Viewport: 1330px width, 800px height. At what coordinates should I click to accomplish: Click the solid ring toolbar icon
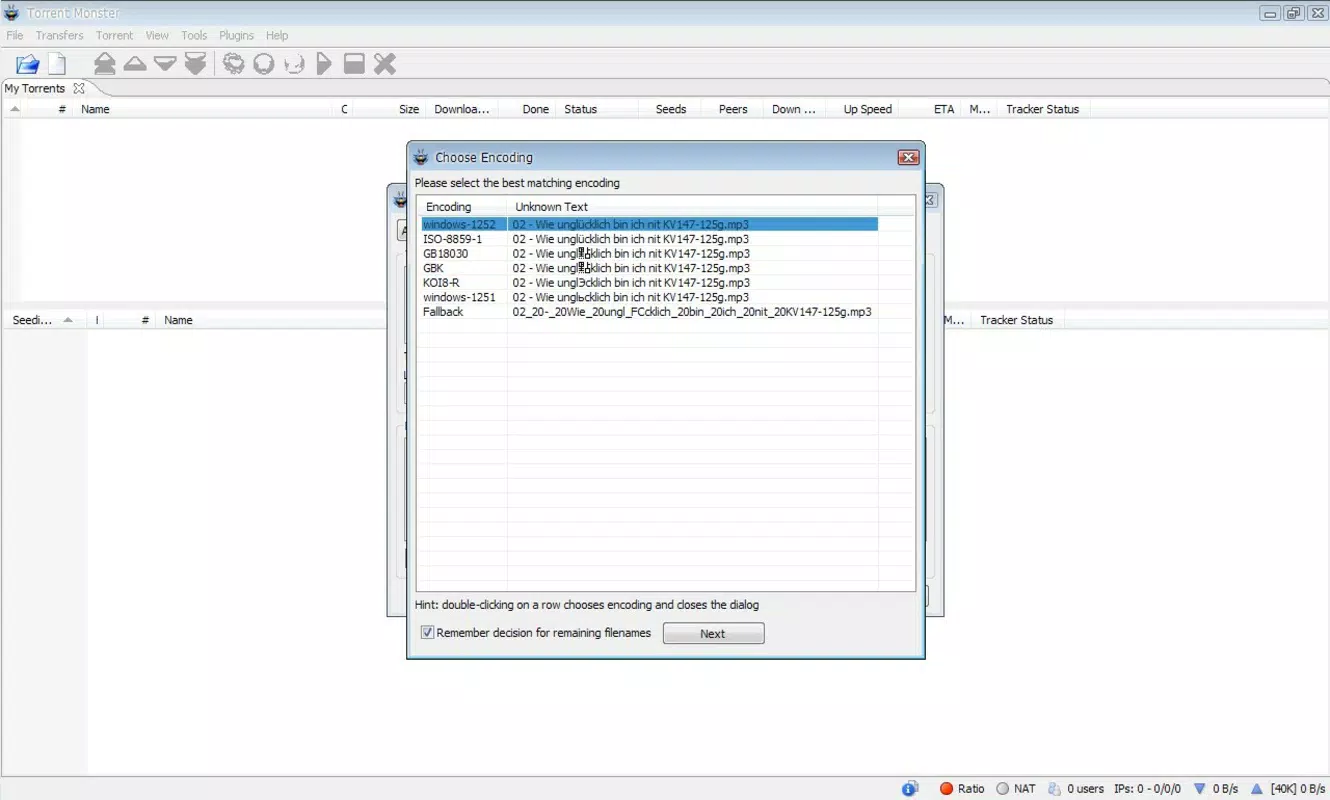click(264, 64)
